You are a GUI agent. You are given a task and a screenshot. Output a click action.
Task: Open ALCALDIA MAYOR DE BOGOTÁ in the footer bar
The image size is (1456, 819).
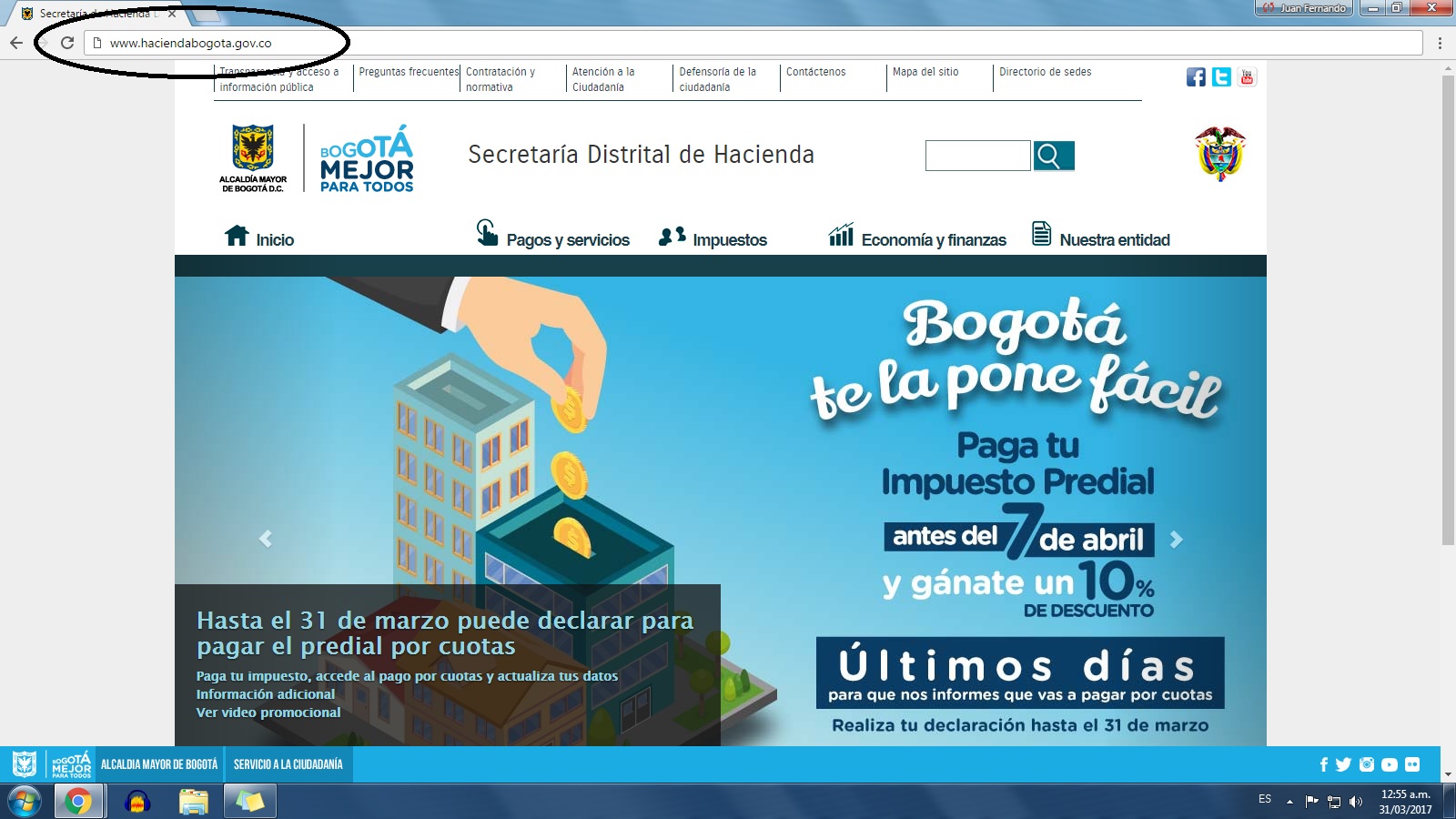pos(159,764)
